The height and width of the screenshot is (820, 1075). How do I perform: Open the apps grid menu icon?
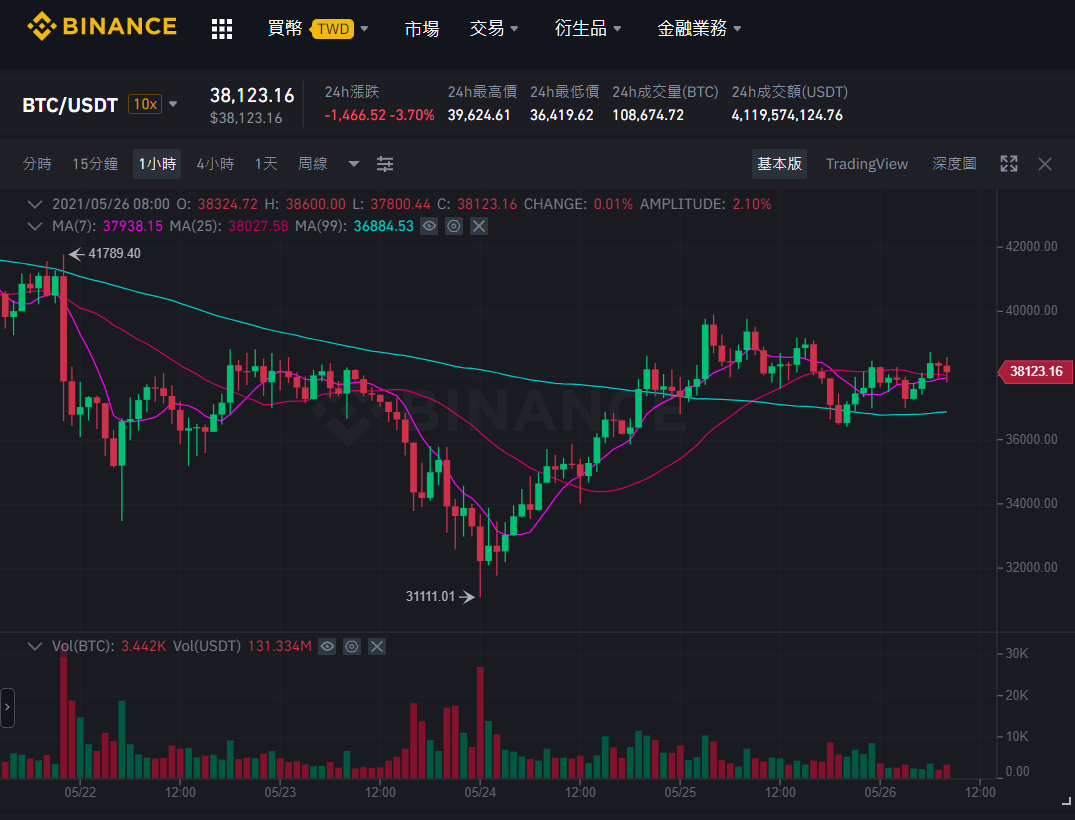(x=221, y=29)
